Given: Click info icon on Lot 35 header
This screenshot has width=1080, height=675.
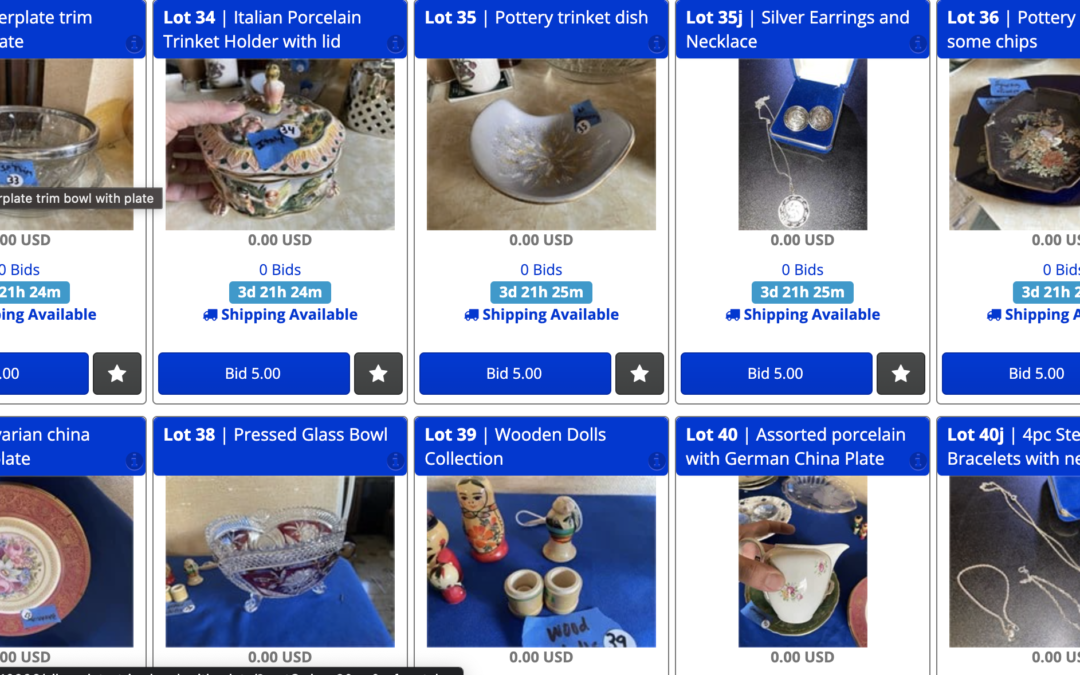Looking at the screenshot, I should [x=656, y=44].
